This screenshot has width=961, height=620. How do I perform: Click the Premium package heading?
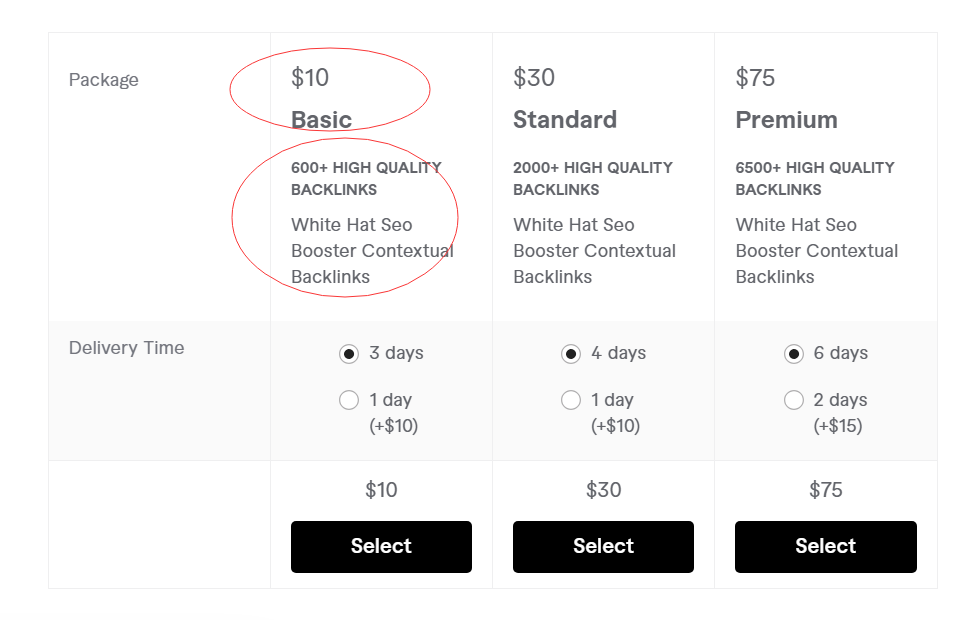point(786,119)
